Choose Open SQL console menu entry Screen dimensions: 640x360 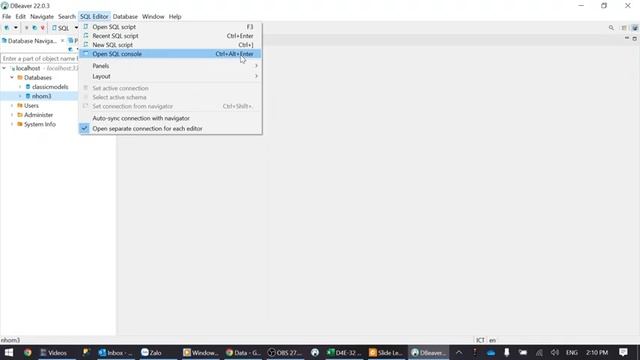click(170, 54)
